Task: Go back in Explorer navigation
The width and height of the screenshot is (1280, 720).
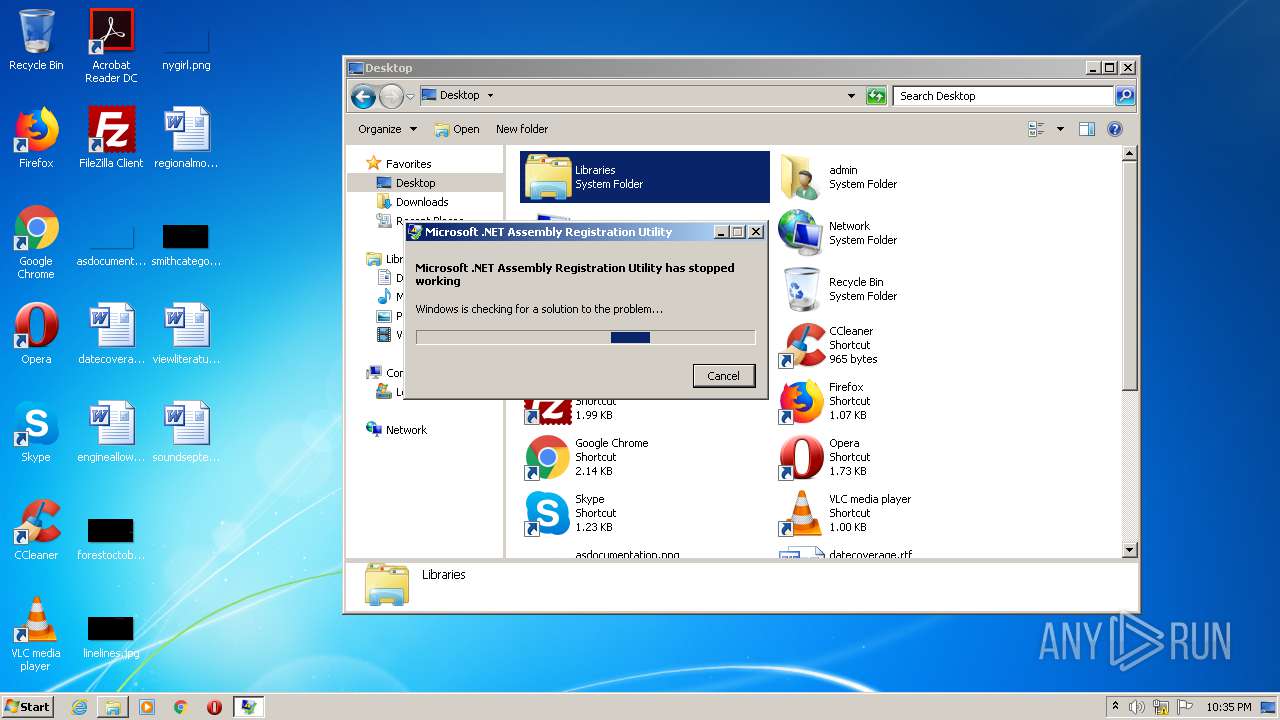Action: [x=363, y=96]
